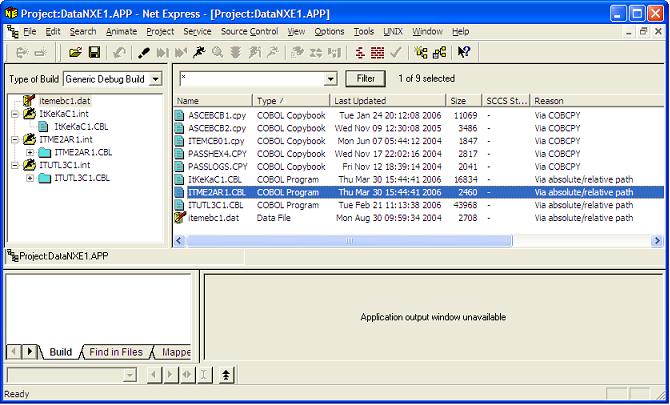Click the Open project folder toolbar icon
The height and width of the screenshot is (405, 670).
pyautogui.click(x=75, y=52)
